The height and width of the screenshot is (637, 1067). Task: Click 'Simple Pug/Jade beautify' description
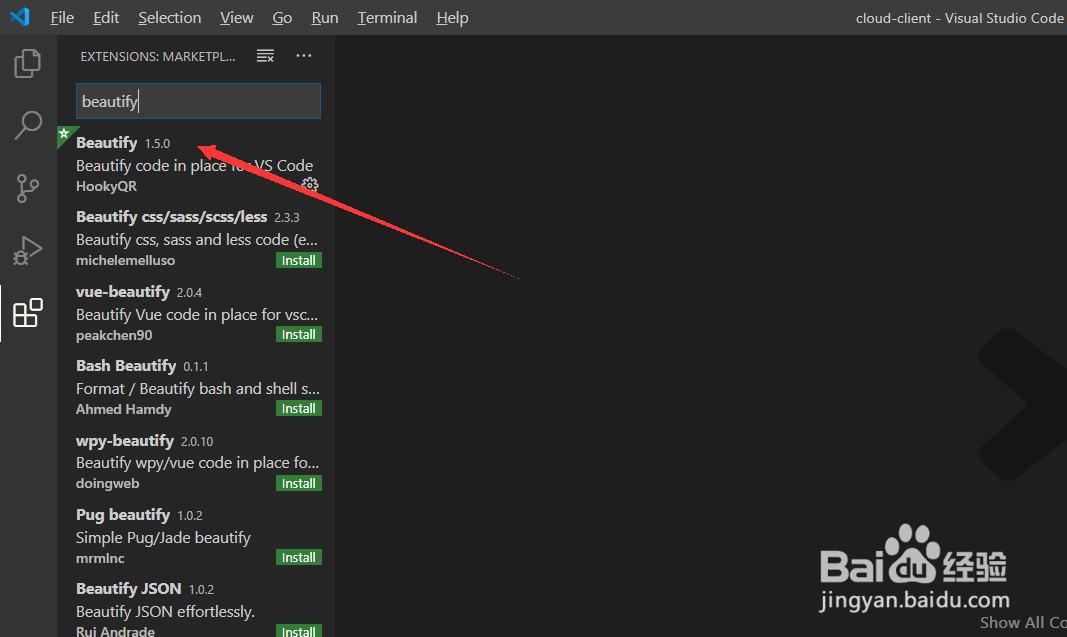coord(163,538)
